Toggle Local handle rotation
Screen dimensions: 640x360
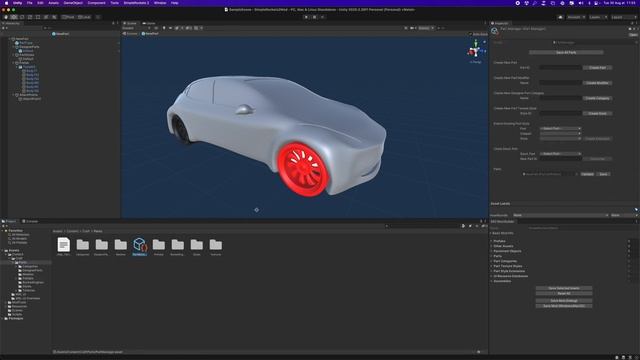tap(84, 17)
